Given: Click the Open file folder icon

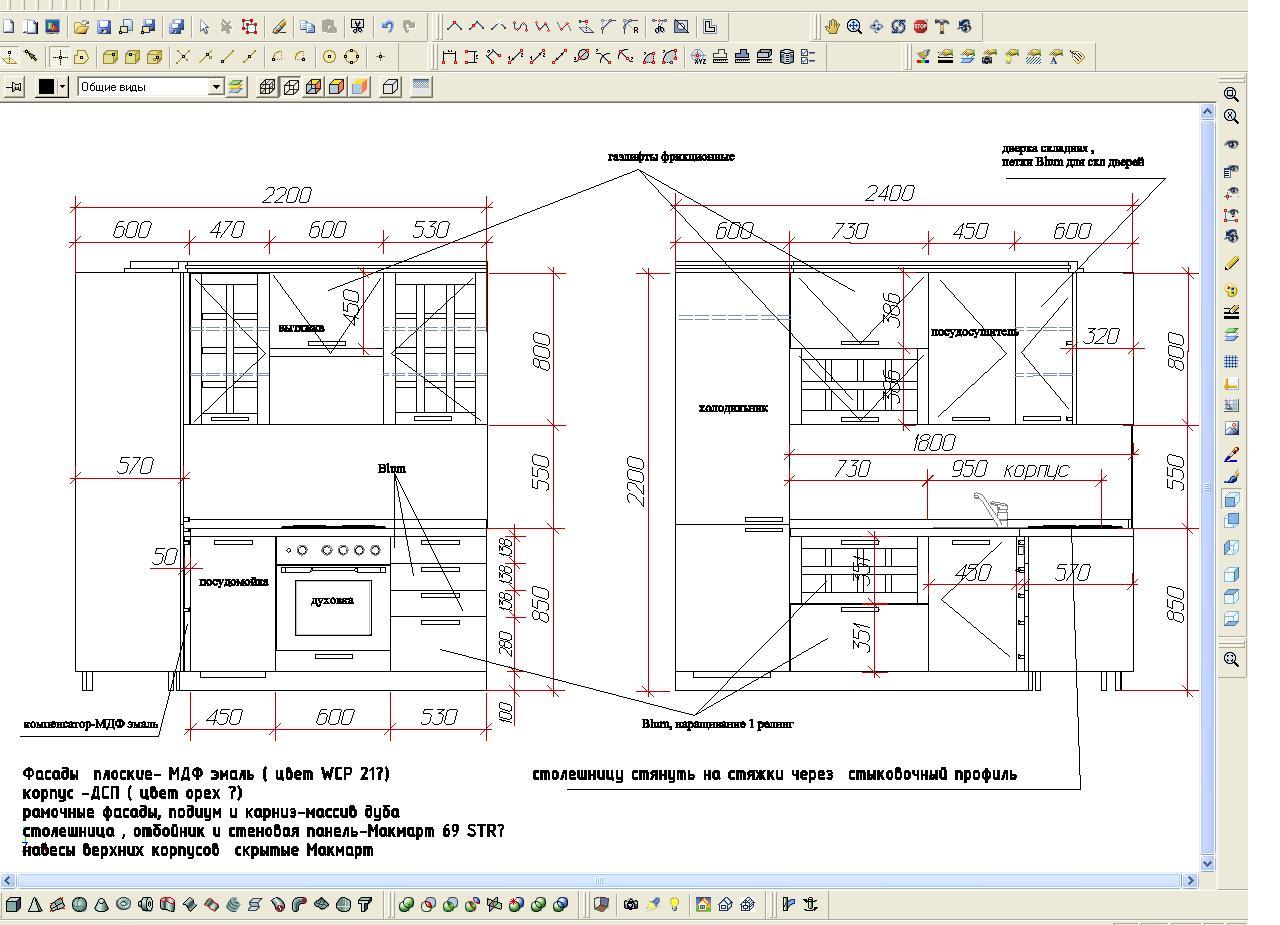Looking at the screenshot, I should pos(81,27).
